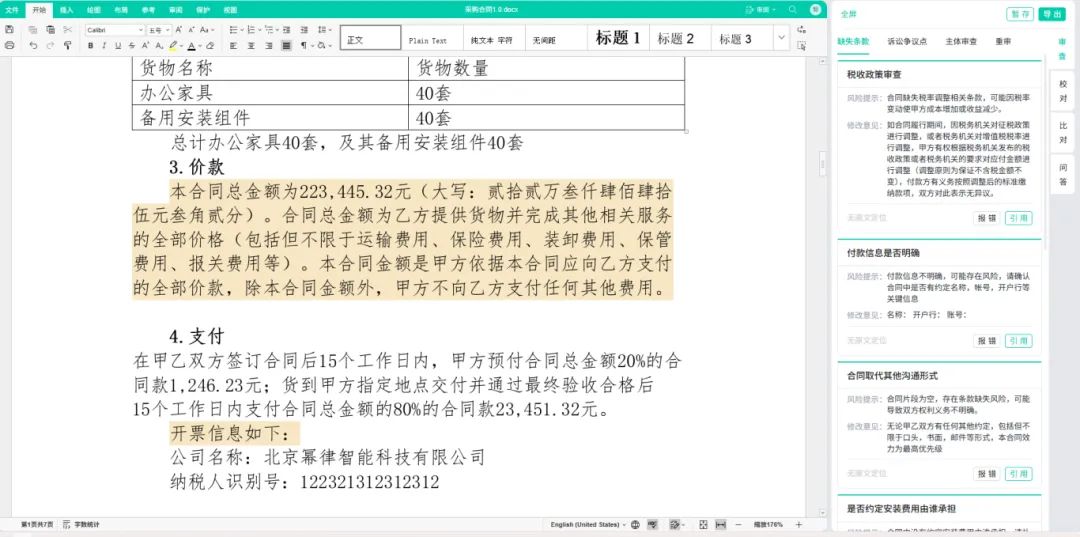
Task: Click the 导出 button
Action: [1051, 14]
